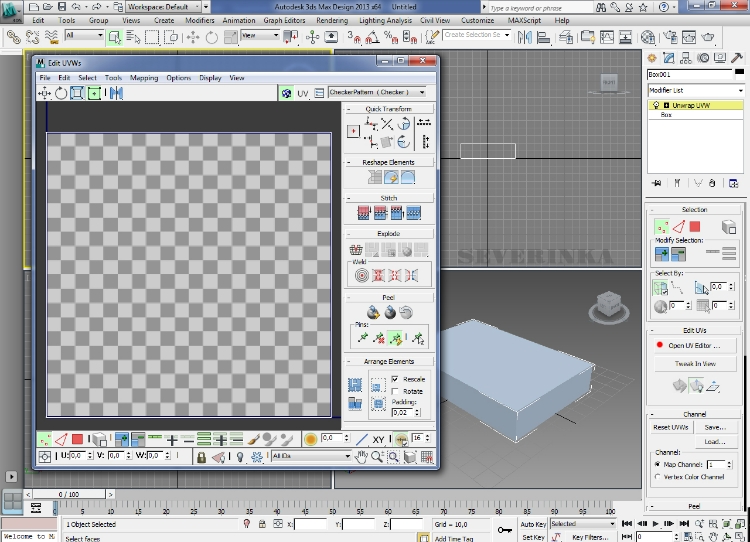Click the Quick Peel icon

373,312
